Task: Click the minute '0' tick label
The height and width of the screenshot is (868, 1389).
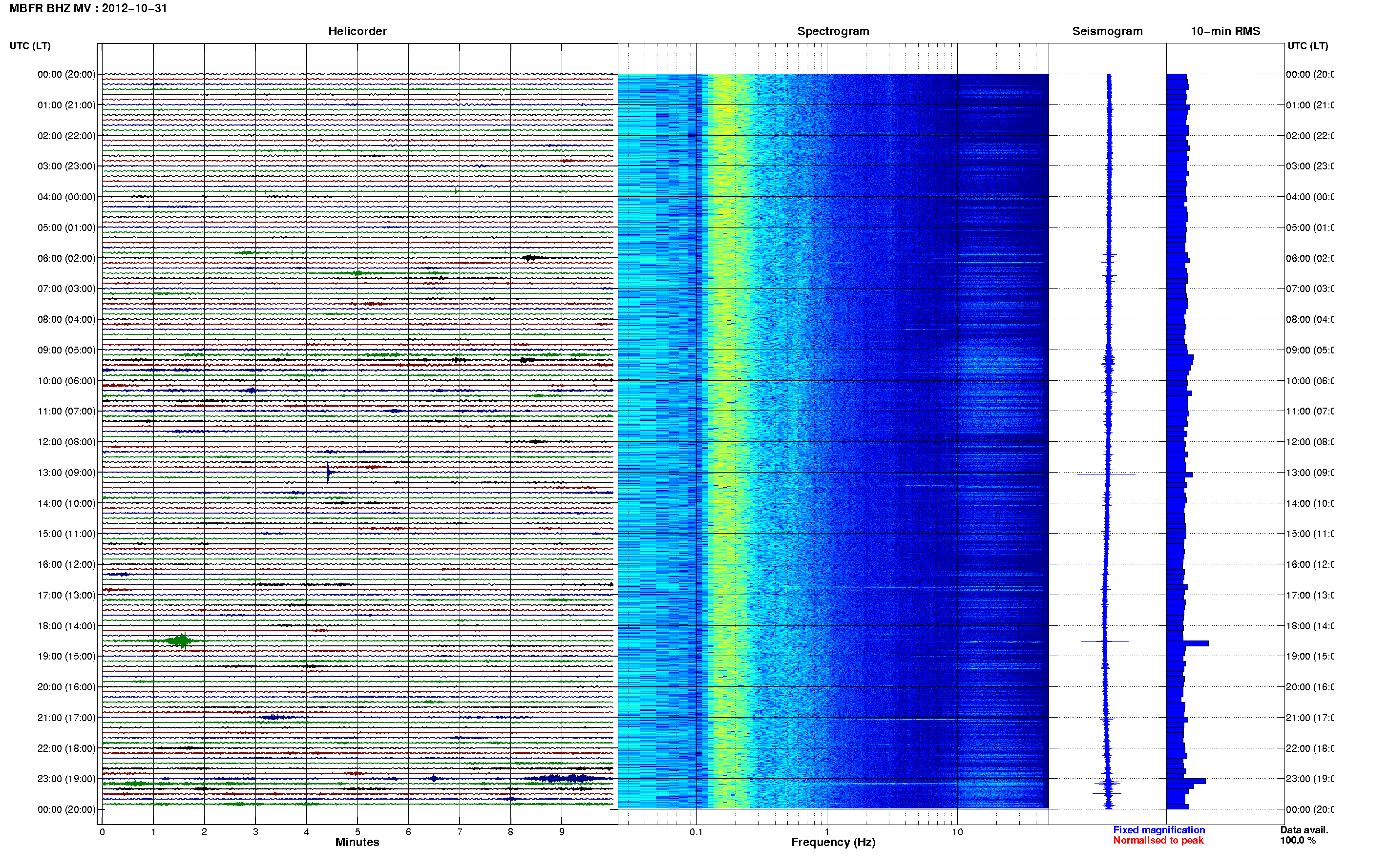Action: coord(102,832)
